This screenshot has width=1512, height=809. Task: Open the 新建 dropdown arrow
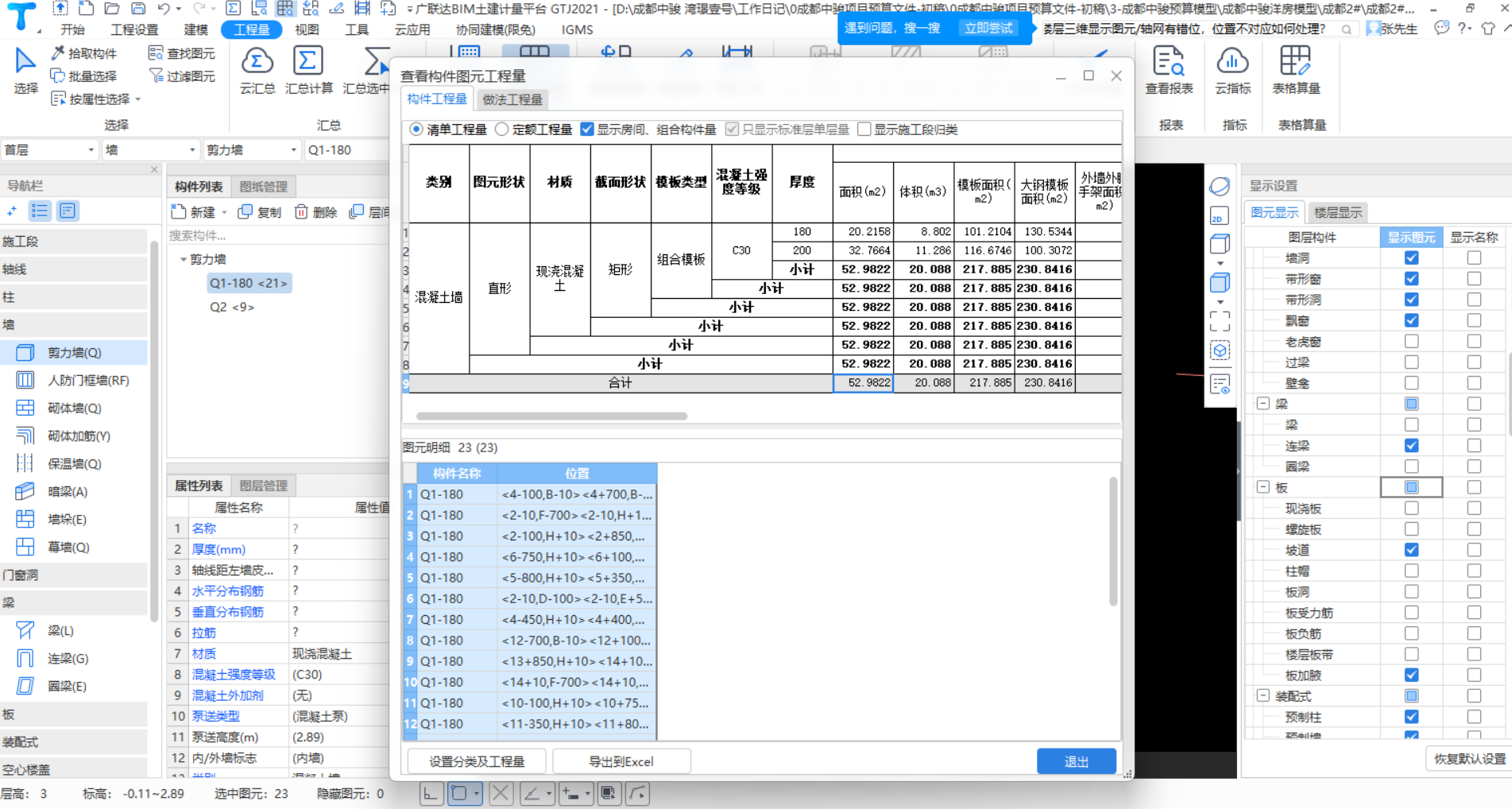coord(224,212)
